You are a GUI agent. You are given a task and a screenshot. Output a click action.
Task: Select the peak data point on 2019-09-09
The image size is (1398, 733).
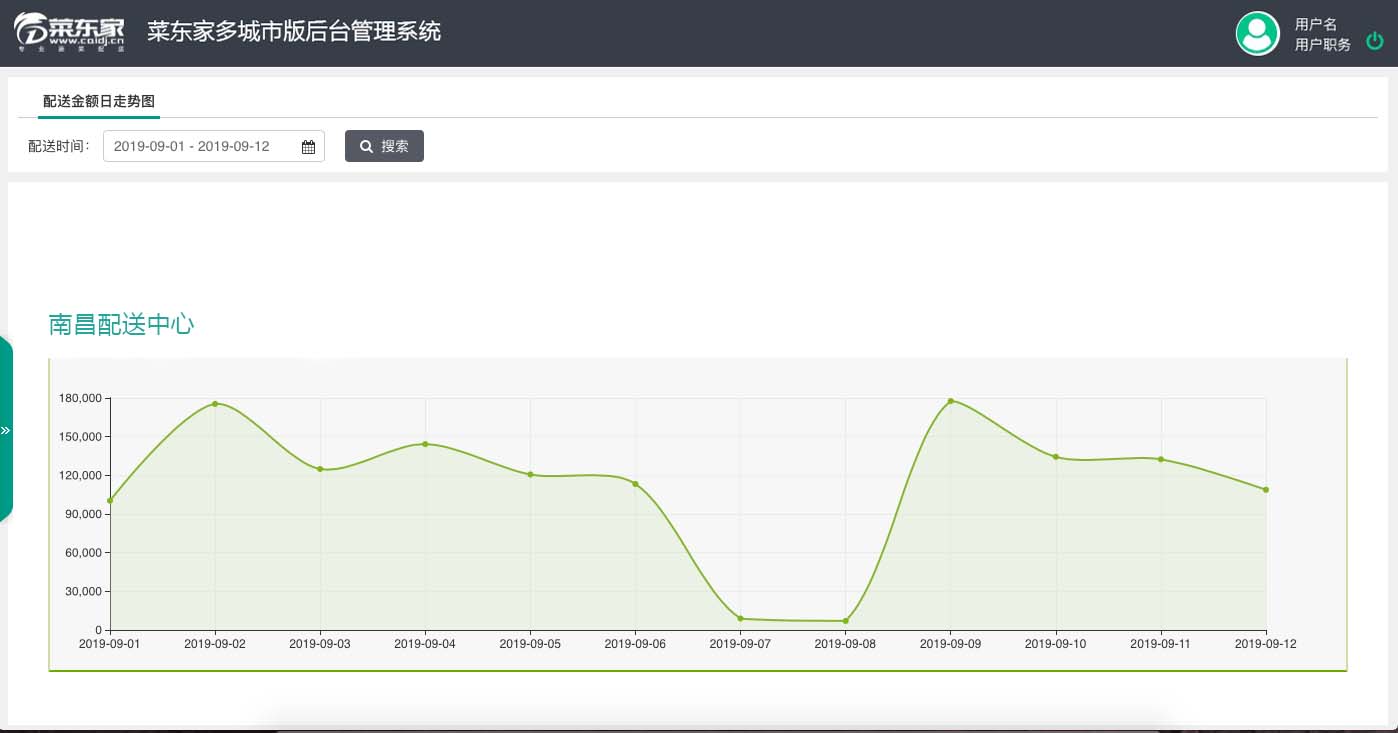[950, 401]
